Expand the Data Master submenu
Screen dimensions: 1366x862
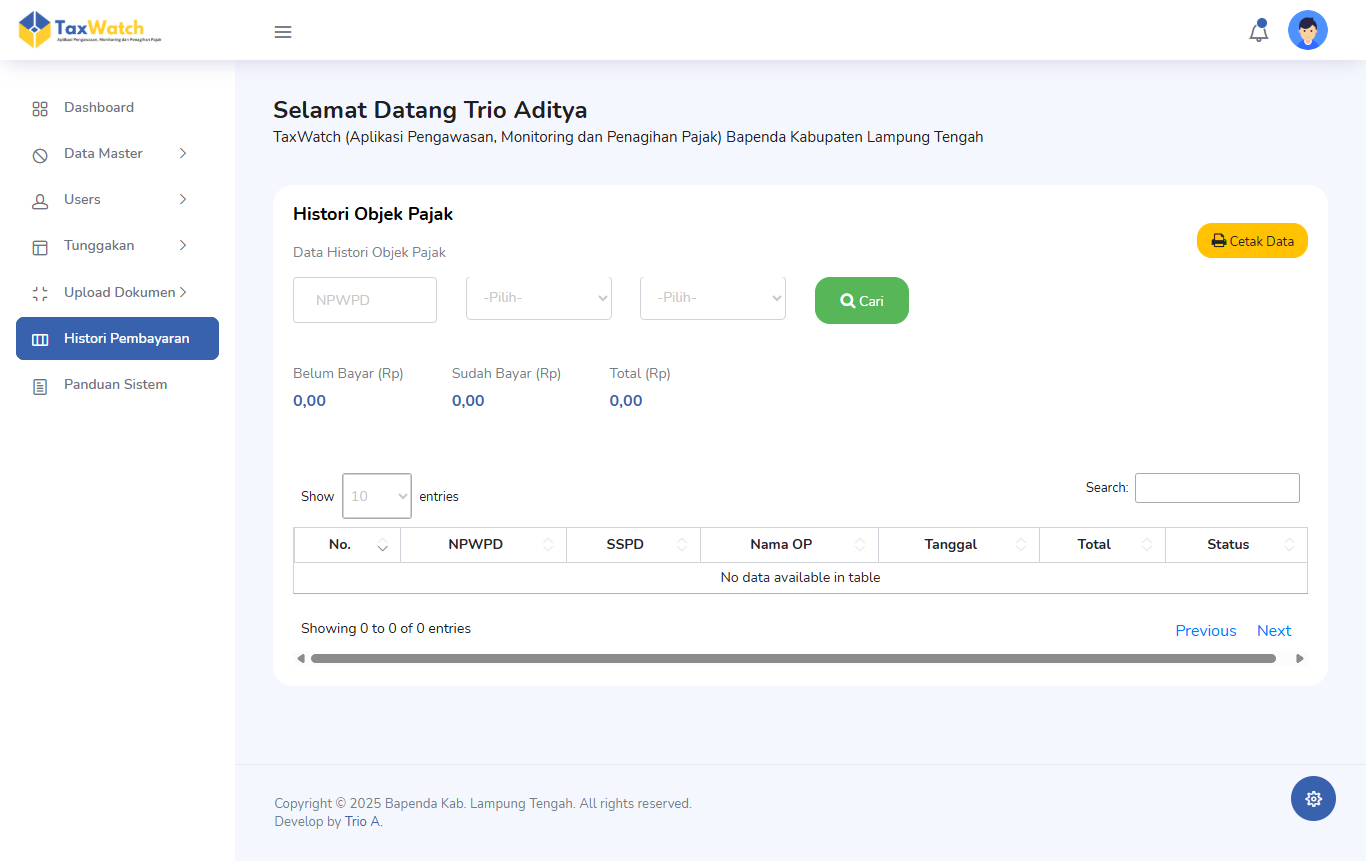pyautogui.click(x=110, y=154)
